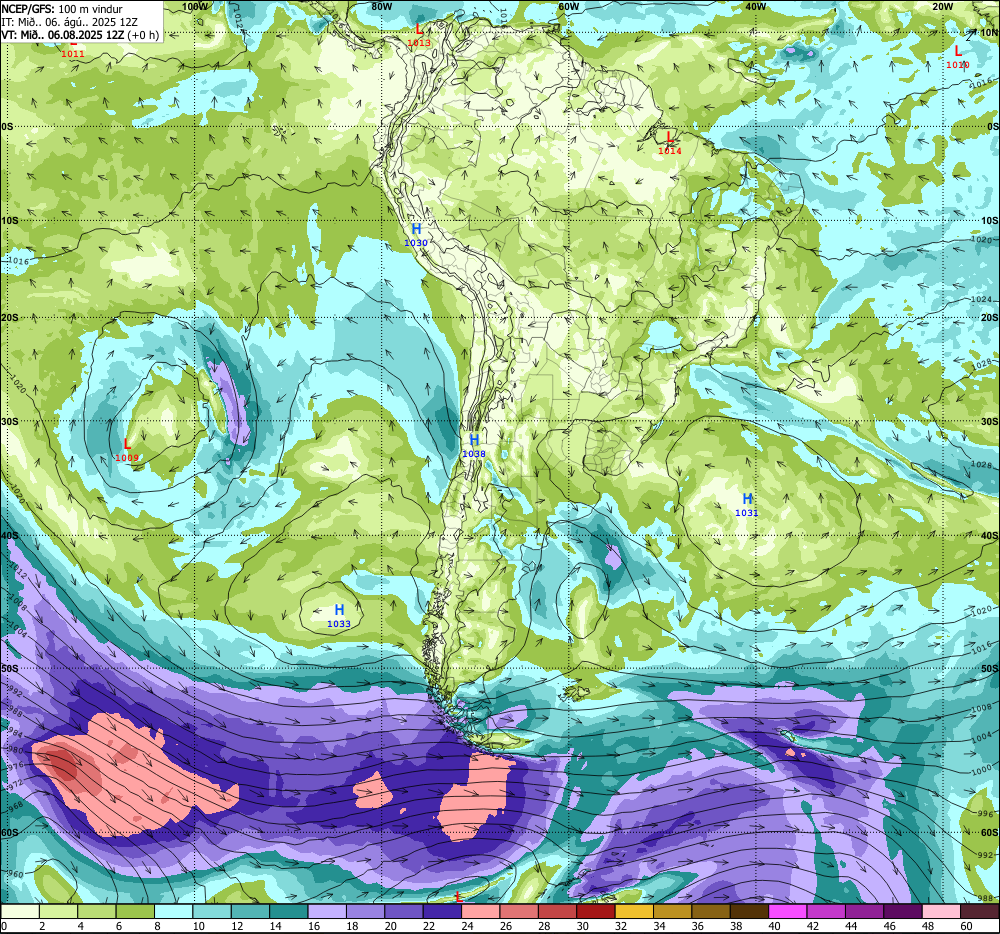Click the legend swatch between 14 and 16
Image resolution: width=1000 pixels, height=934 pixels.
(x=289, y=912)
